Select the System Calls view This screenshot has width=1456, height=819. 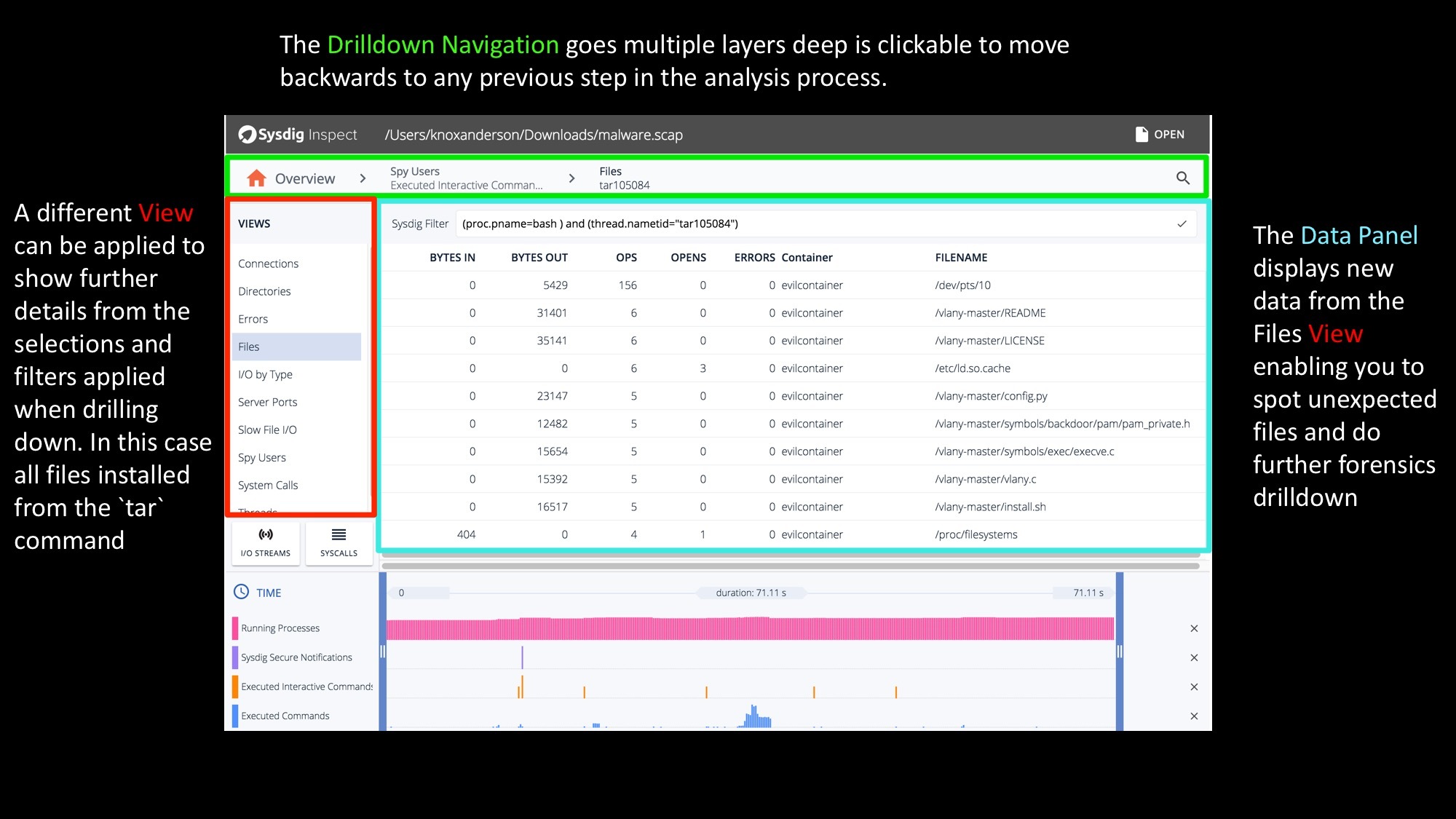[x=296, y=485]
